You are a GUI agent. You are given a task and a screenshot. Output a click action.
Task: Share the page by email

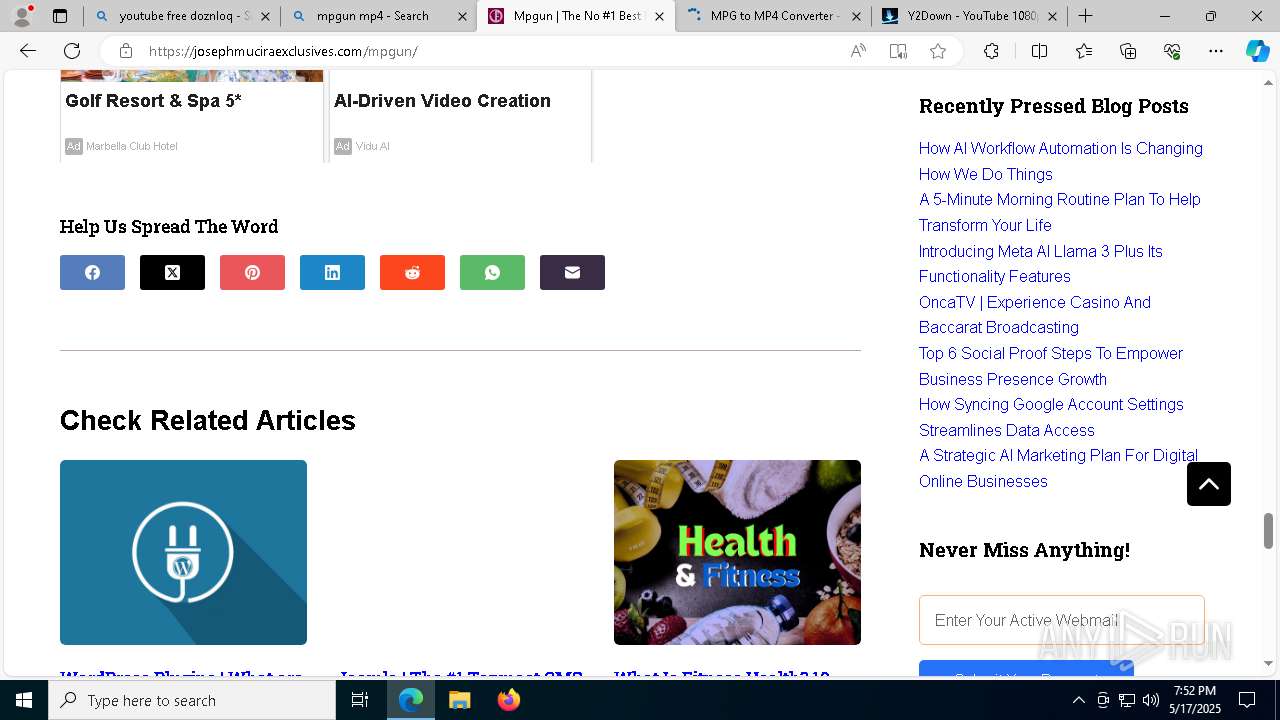572,272
